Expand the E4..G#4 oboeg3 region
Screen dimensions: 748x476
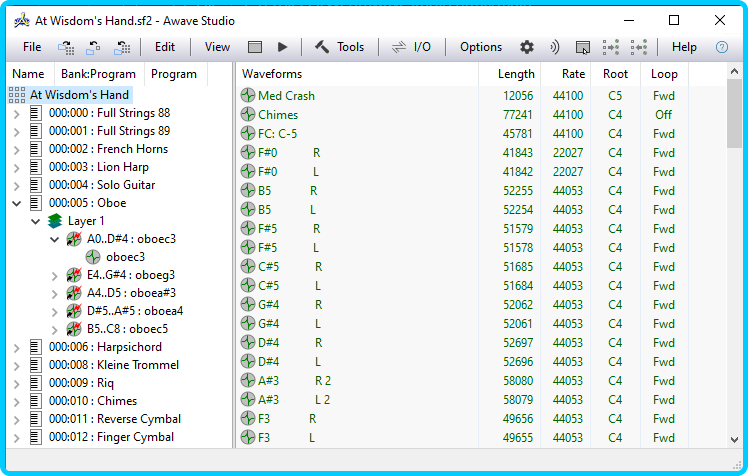[54, 276]
